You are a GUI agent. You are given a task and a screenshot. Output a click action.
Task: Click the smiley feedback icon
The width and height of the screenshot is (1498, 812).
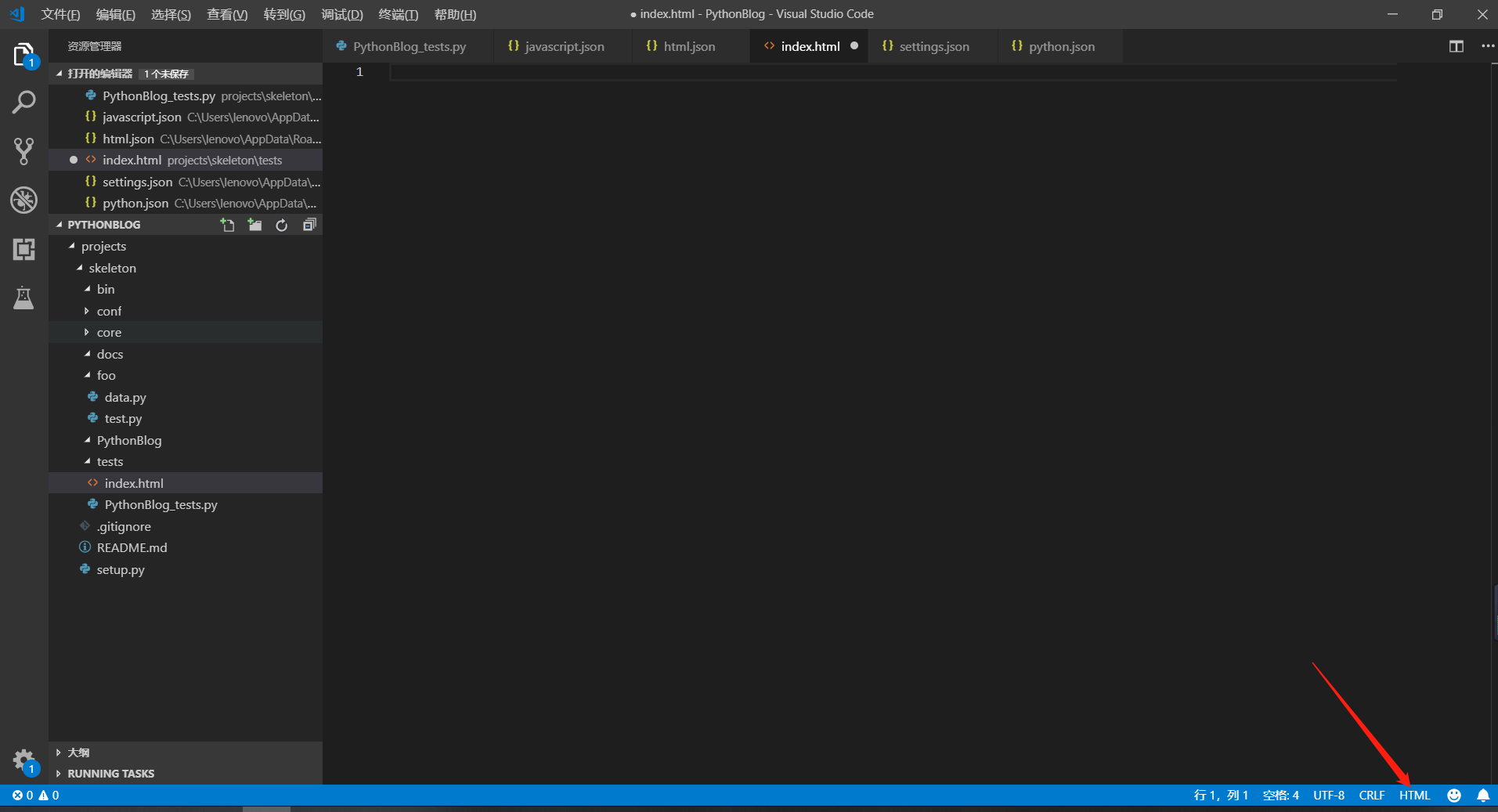point(1454,795)
